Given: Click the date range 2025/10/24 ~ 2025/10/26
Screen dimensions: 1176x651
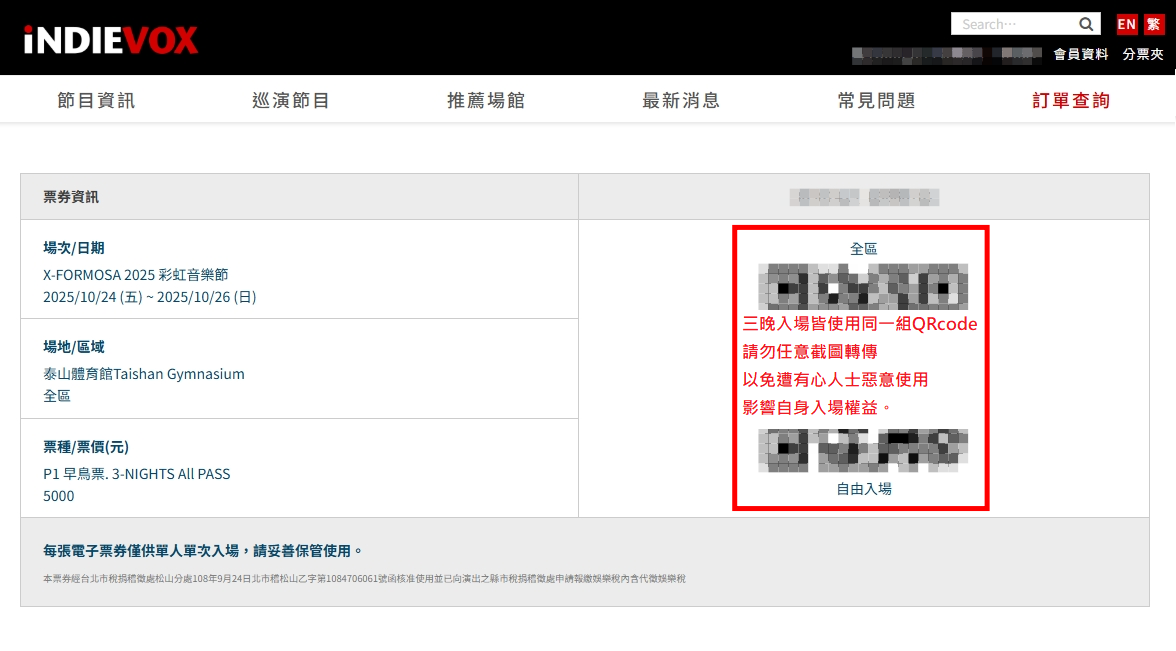Looking at the screenshot, I should pos(150,297).
